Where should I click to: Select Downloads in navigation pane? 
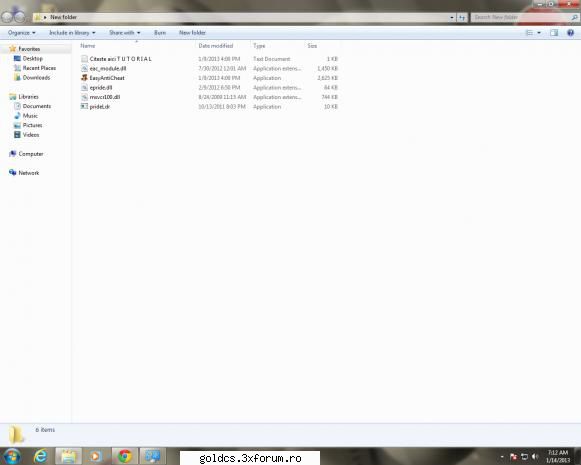tap(36, 77)
